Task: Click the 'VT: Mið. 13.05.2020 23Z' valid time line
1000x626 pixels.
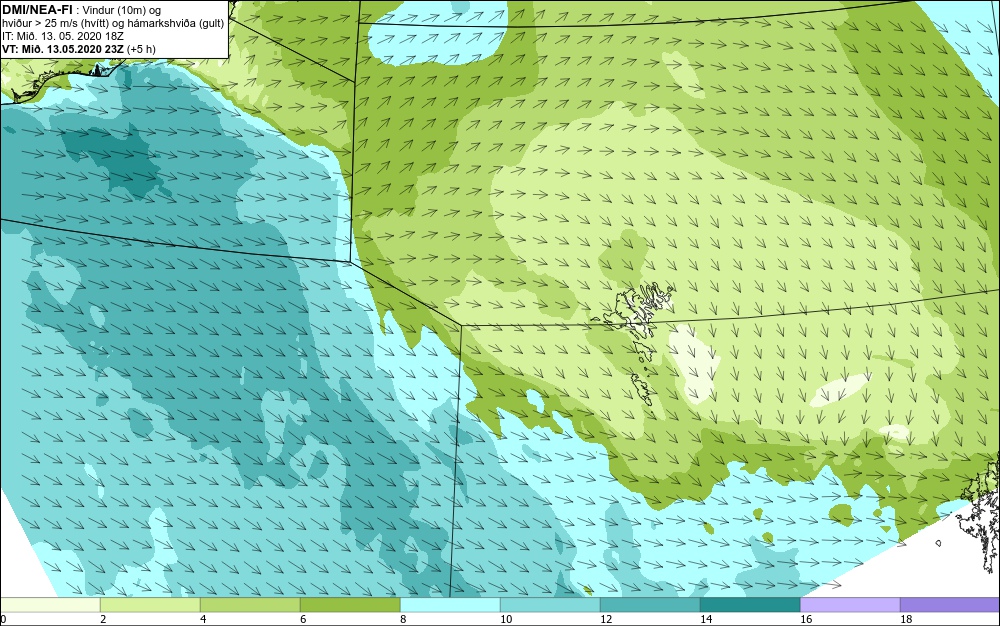Action: coord(79,49)
